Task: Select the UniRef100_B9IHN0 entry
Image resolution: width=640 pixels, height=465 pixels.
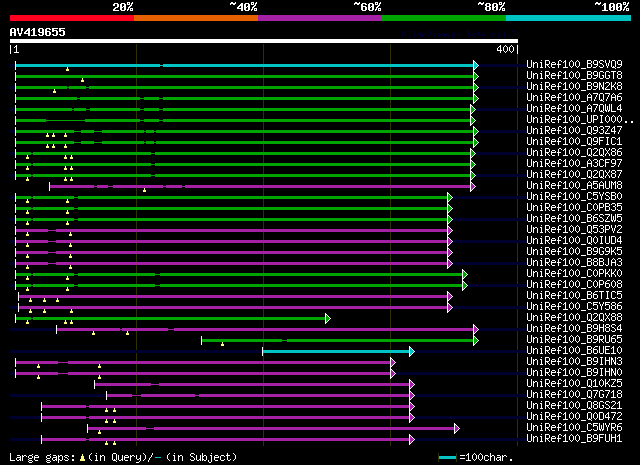Action: [574, 373]
